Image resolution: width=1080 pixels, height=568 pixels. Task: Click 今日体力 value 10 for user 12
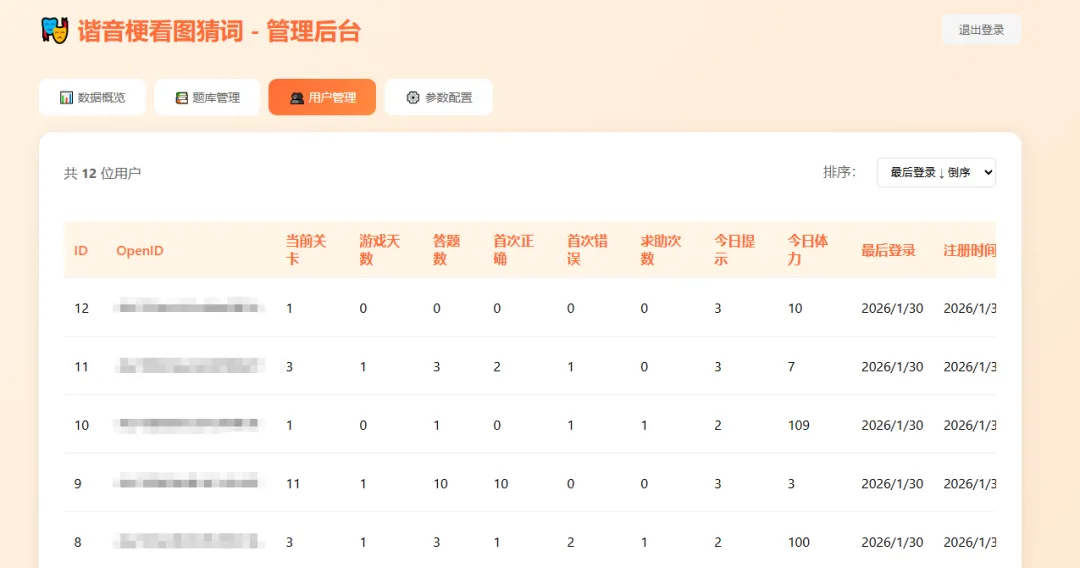[795, 308]
